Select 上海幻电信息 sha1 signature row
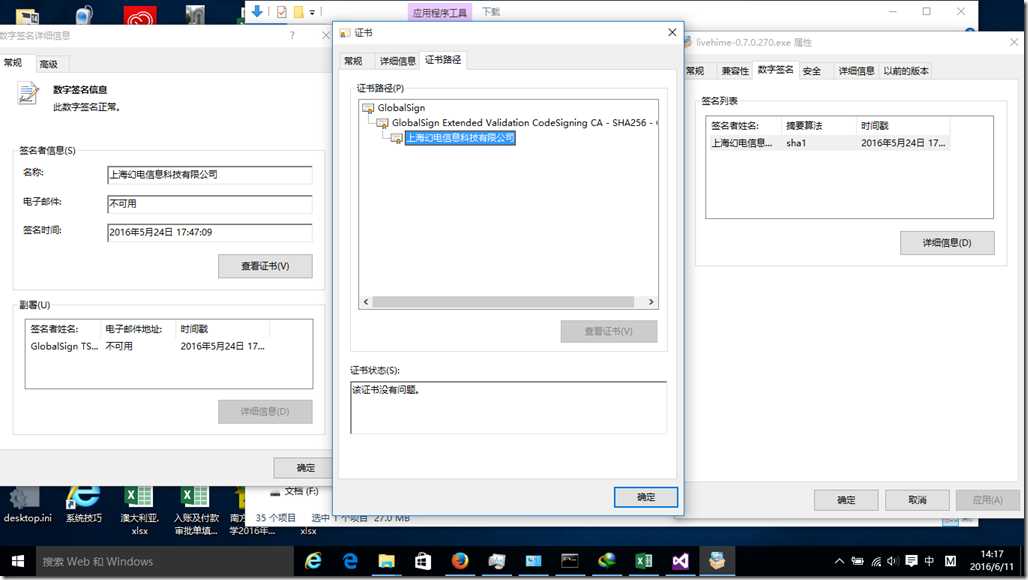Viewport: 1028px width, 580px height. coord(829,143)
